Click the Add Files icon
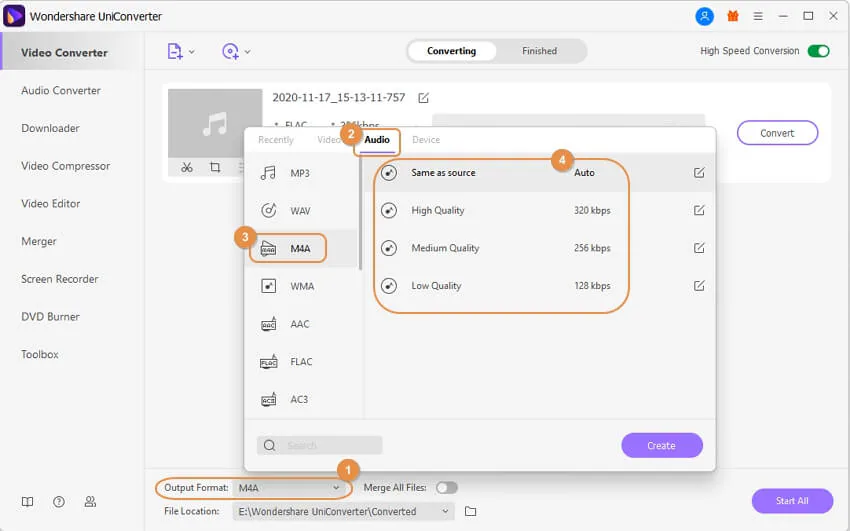850x531 pixels. pos(175,51)
